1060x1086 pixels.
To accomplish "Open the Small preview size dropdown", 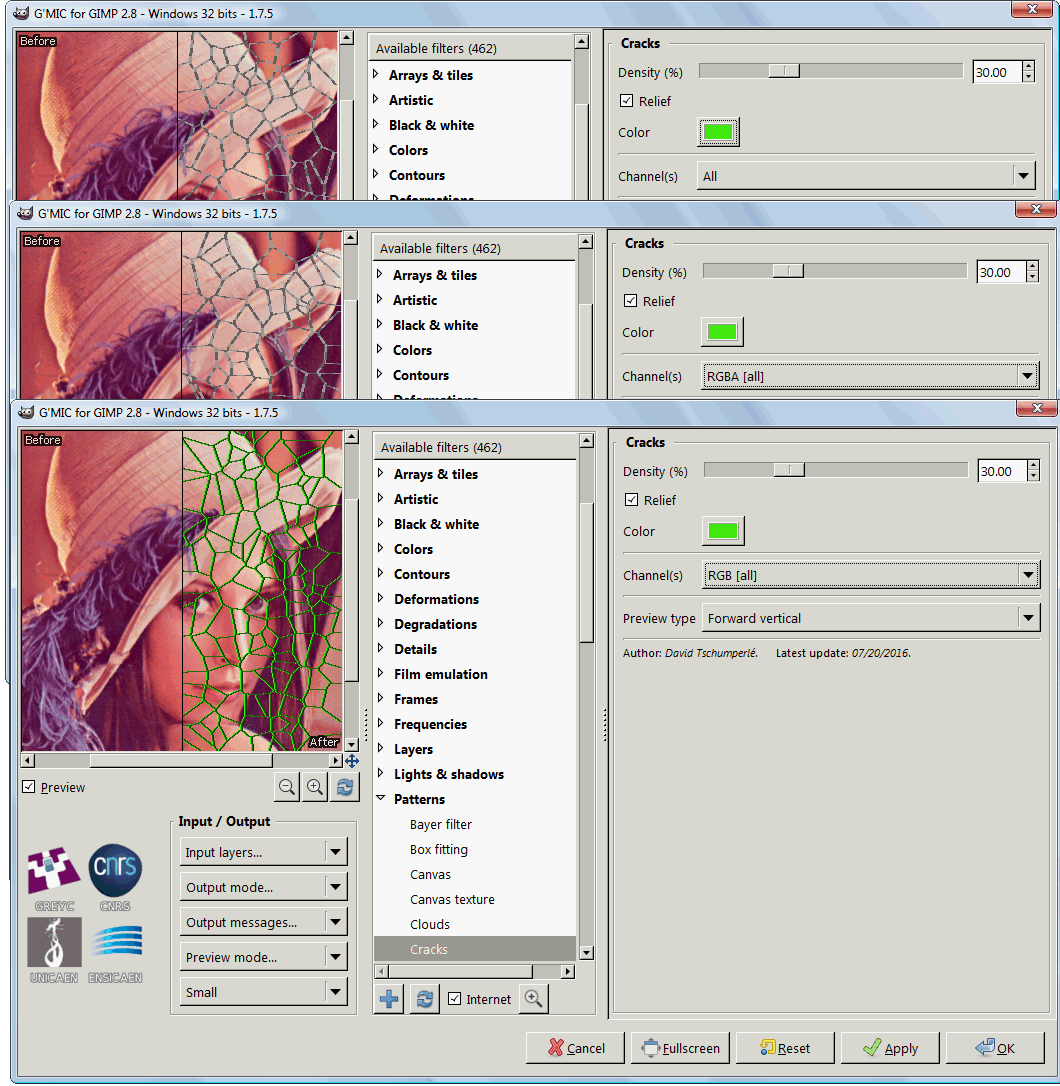I will 263,992.
